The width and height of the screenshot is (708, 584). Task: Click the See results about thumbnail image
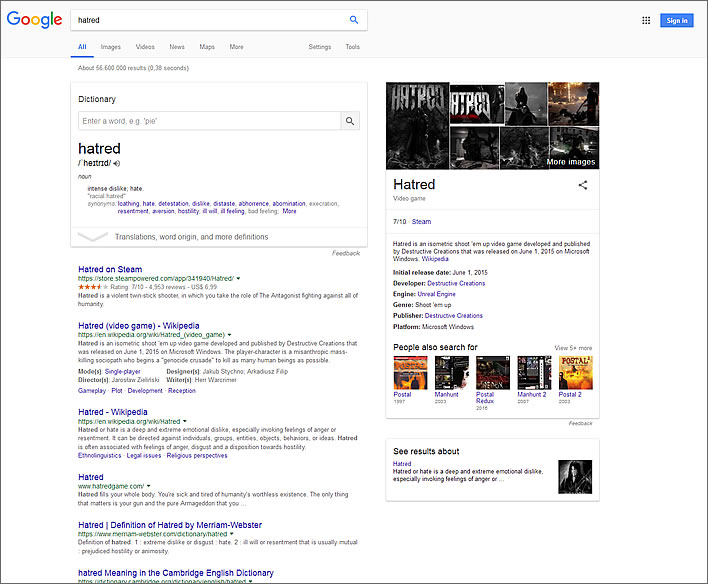pos(575,477)
